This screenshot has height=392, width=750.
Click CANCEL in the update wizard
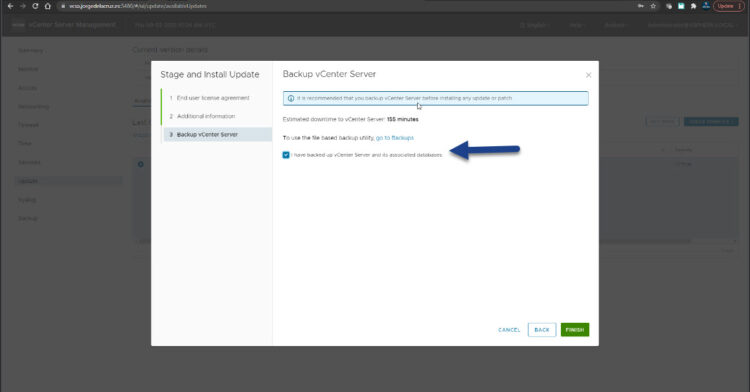pyautogui.click(x=509, y=330)
